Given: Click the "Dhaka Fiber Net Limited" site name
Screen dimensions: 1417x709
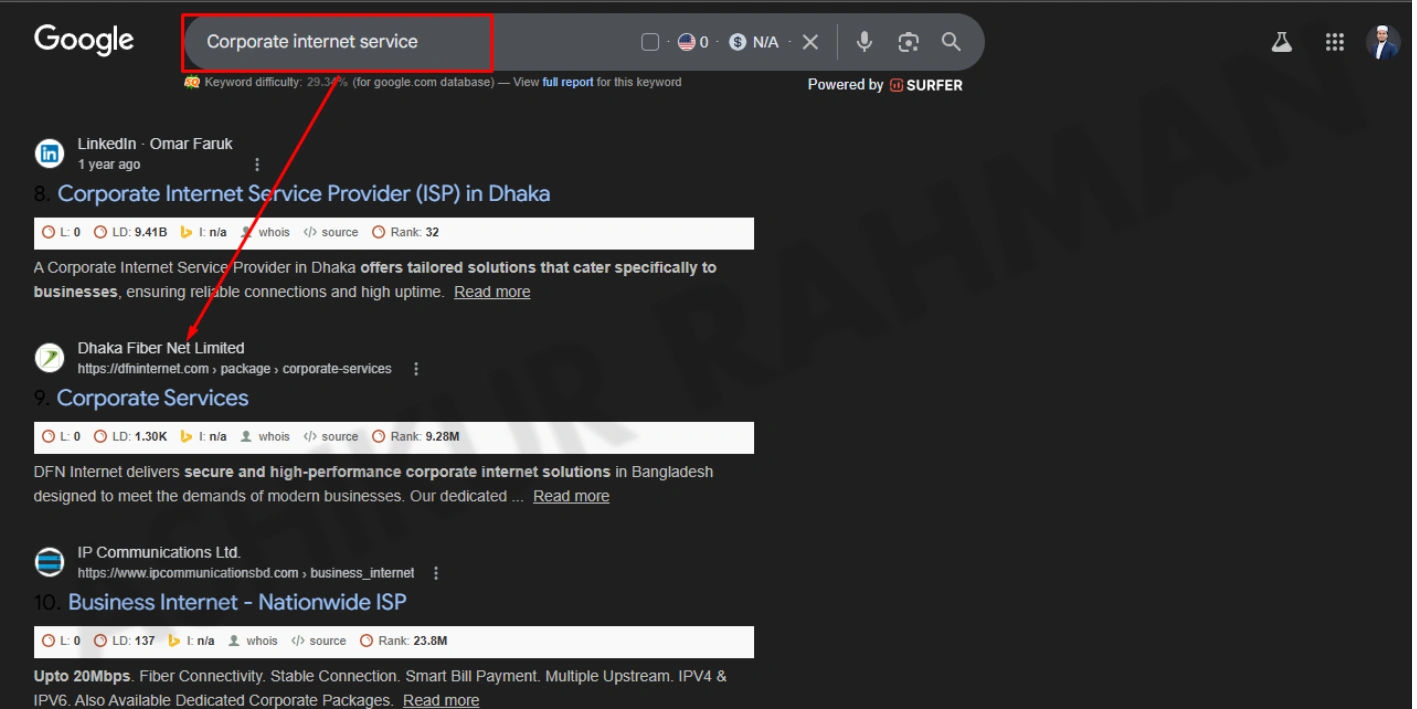Looking at the screenshot, I should pyautogui.click(x=161, y=348).
